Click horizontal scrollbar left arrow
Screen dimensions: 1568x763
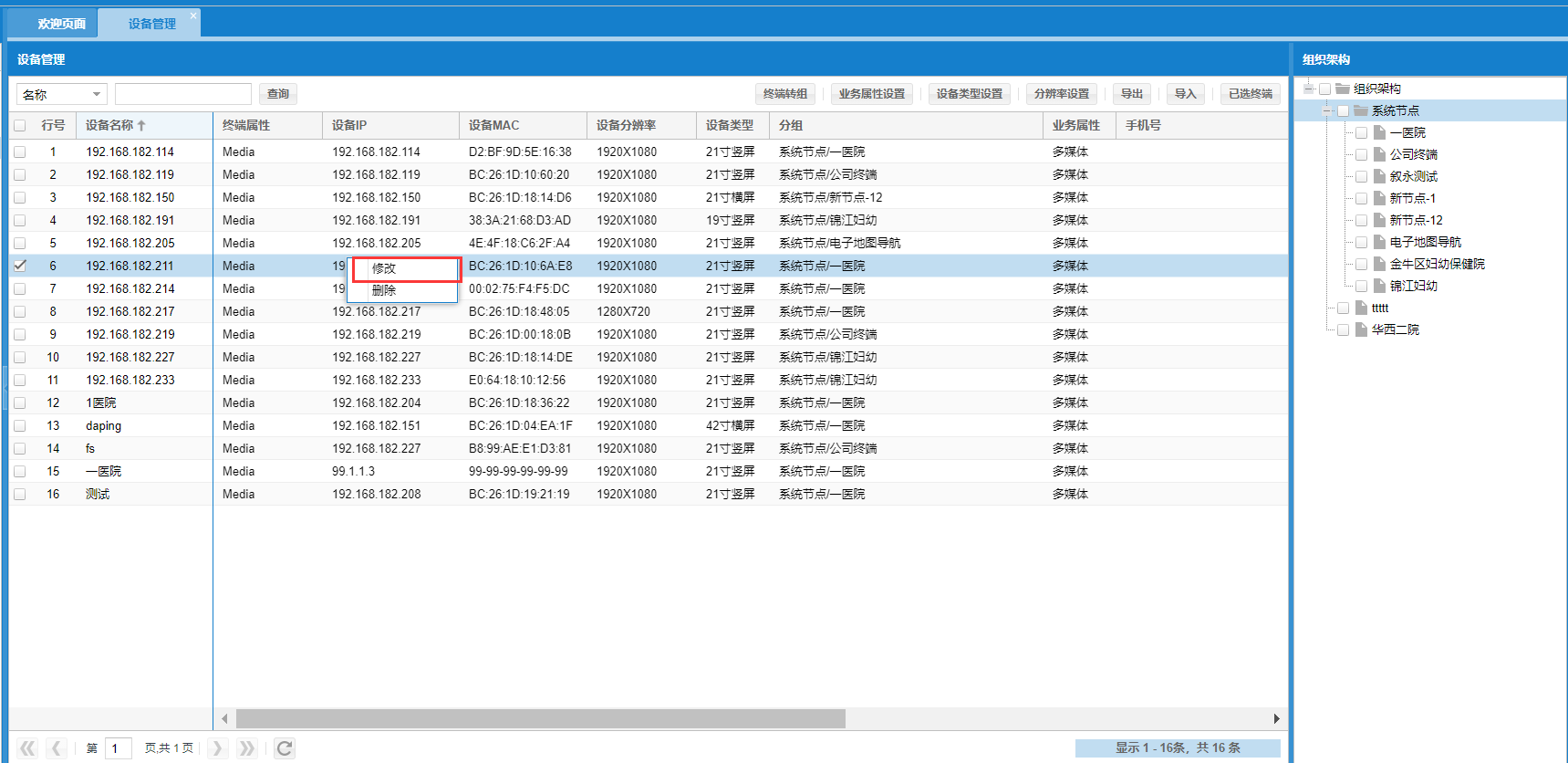click(x=224, y=719)
